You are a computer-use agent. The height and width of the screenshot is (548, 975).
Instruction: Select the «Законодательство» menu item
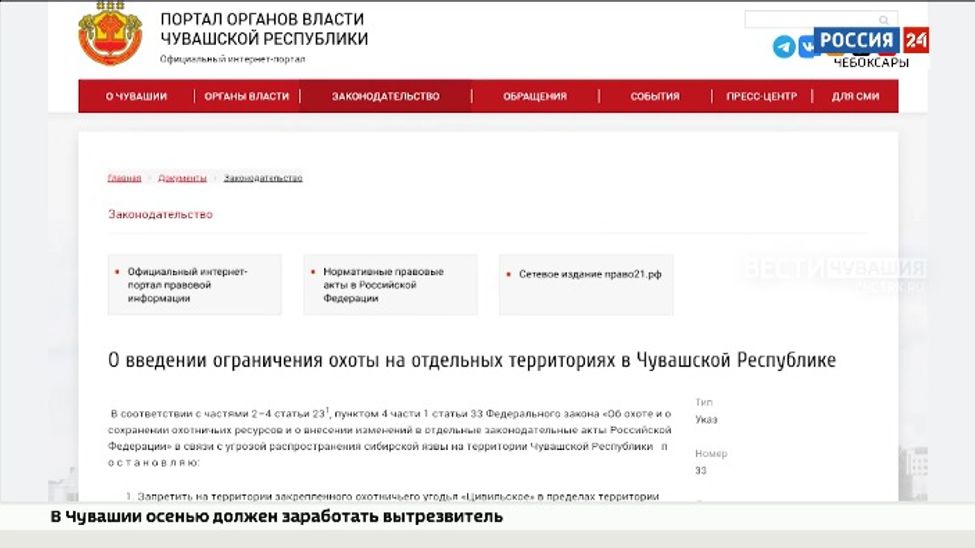386,96
